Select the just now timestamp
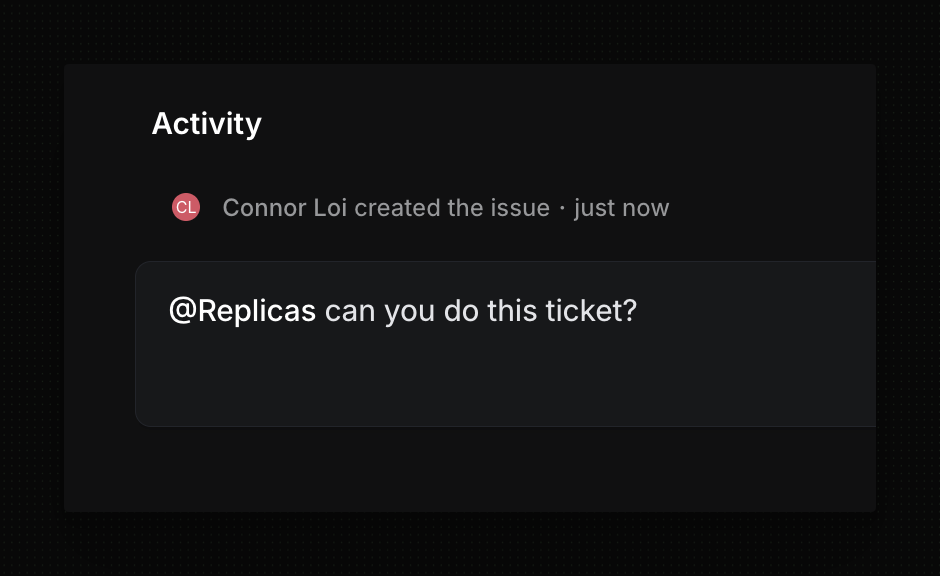The image size is (940, 576). pyautogui.click(x=621, y=207)
